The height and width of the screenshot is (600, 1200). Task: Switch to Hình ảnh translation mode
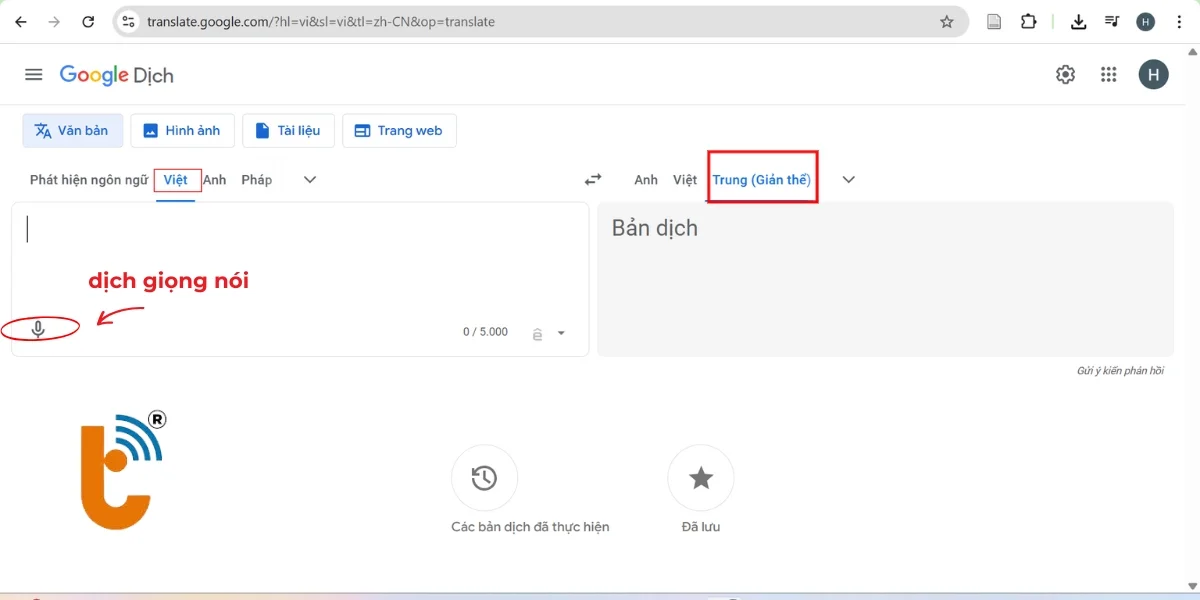[182, 131]
